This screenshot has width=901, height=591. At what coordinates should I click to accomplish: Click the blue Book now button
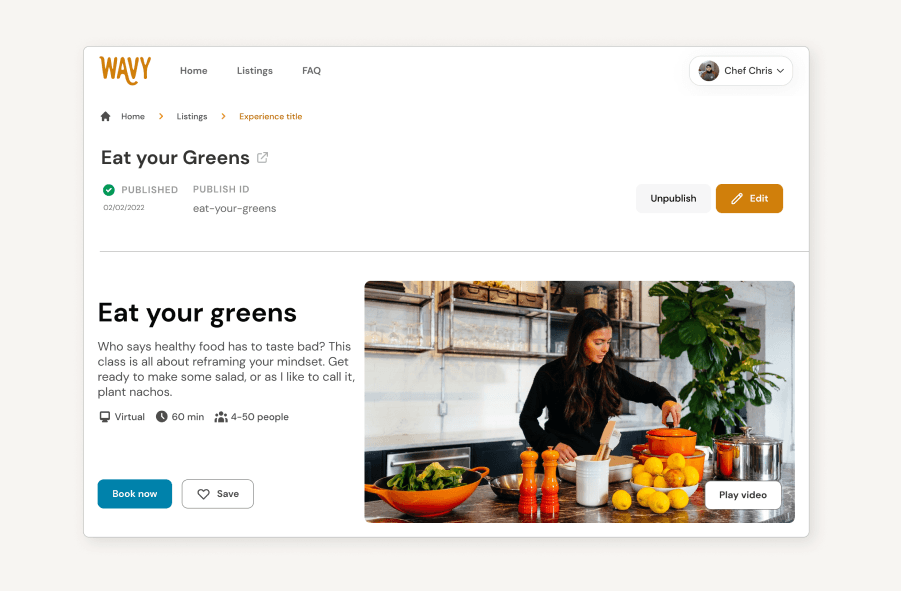134,494
